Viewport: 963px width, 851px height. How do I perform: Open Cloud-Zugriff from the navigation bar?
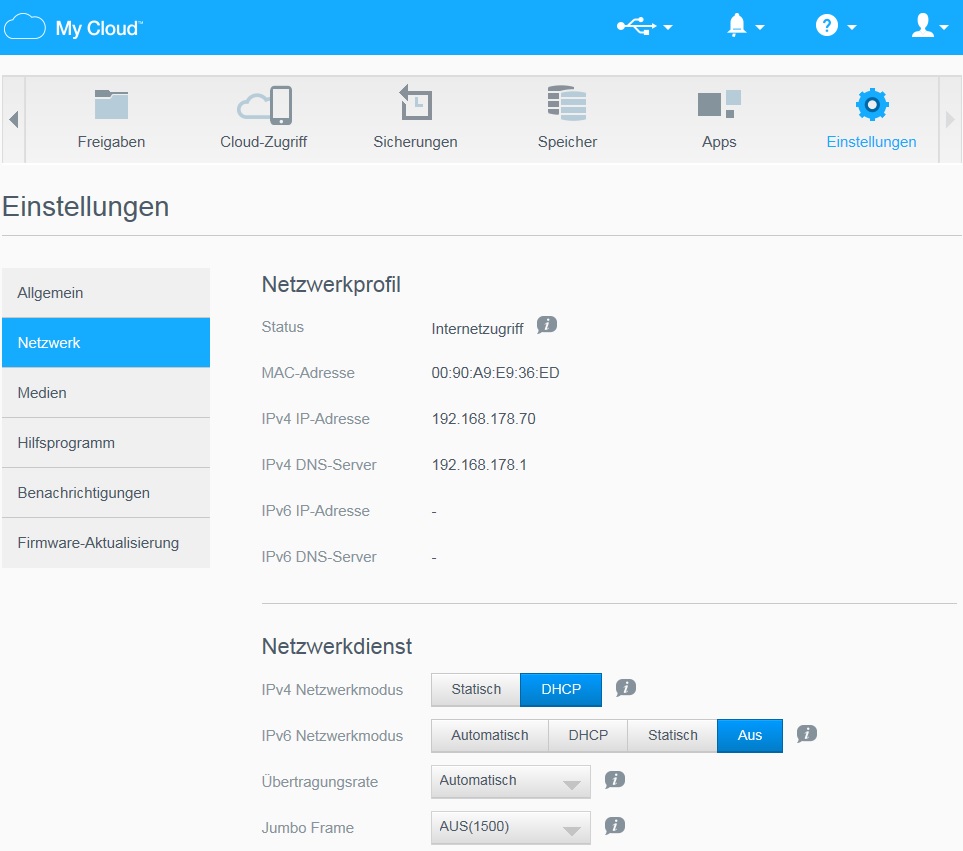point(264,119)
